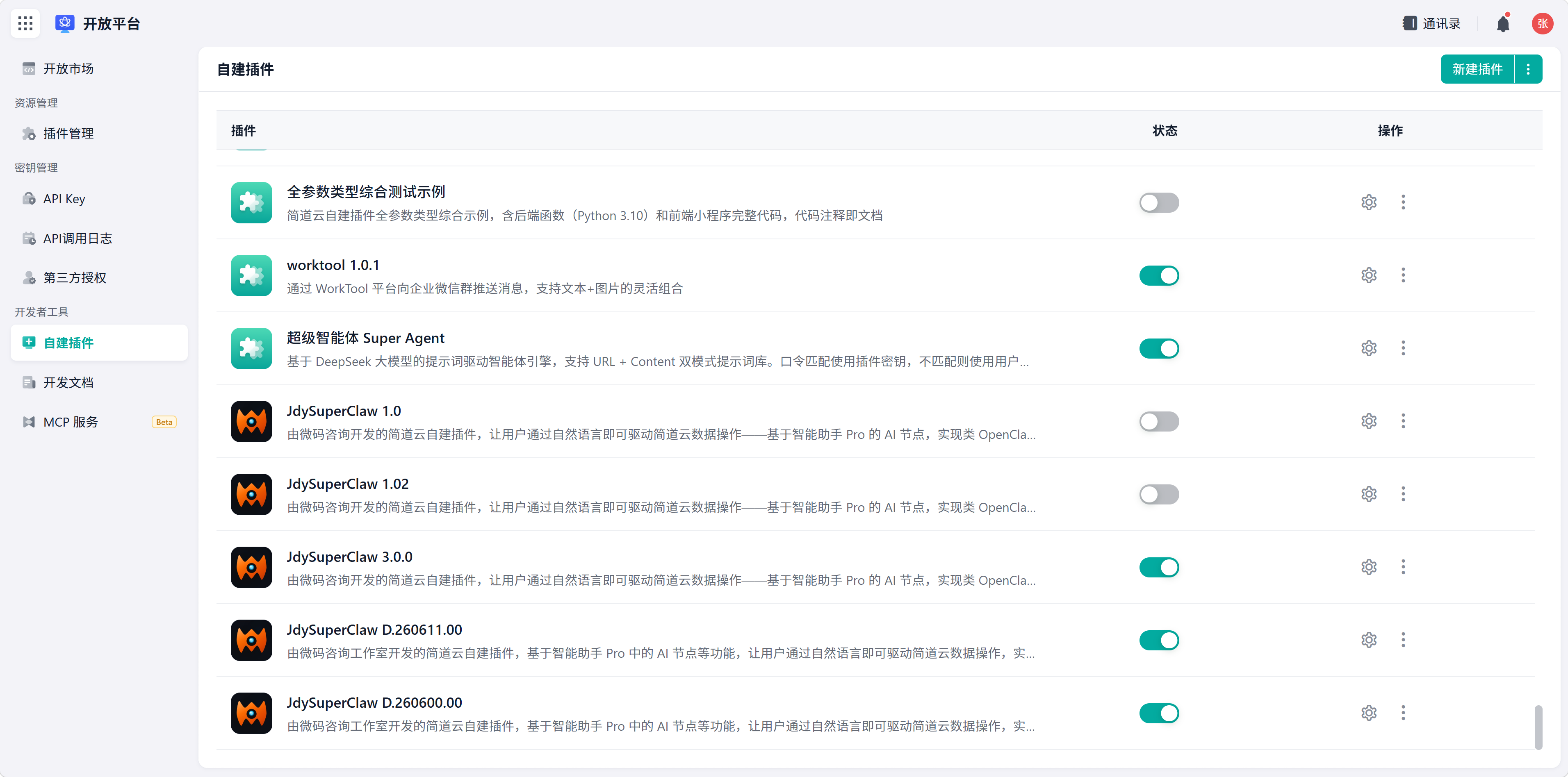The width and height of the screenshot is (1568, 777).
Task: Click the JdySuperClaw D.260600.00 plugin icon
Action: [x=251, y=714]
